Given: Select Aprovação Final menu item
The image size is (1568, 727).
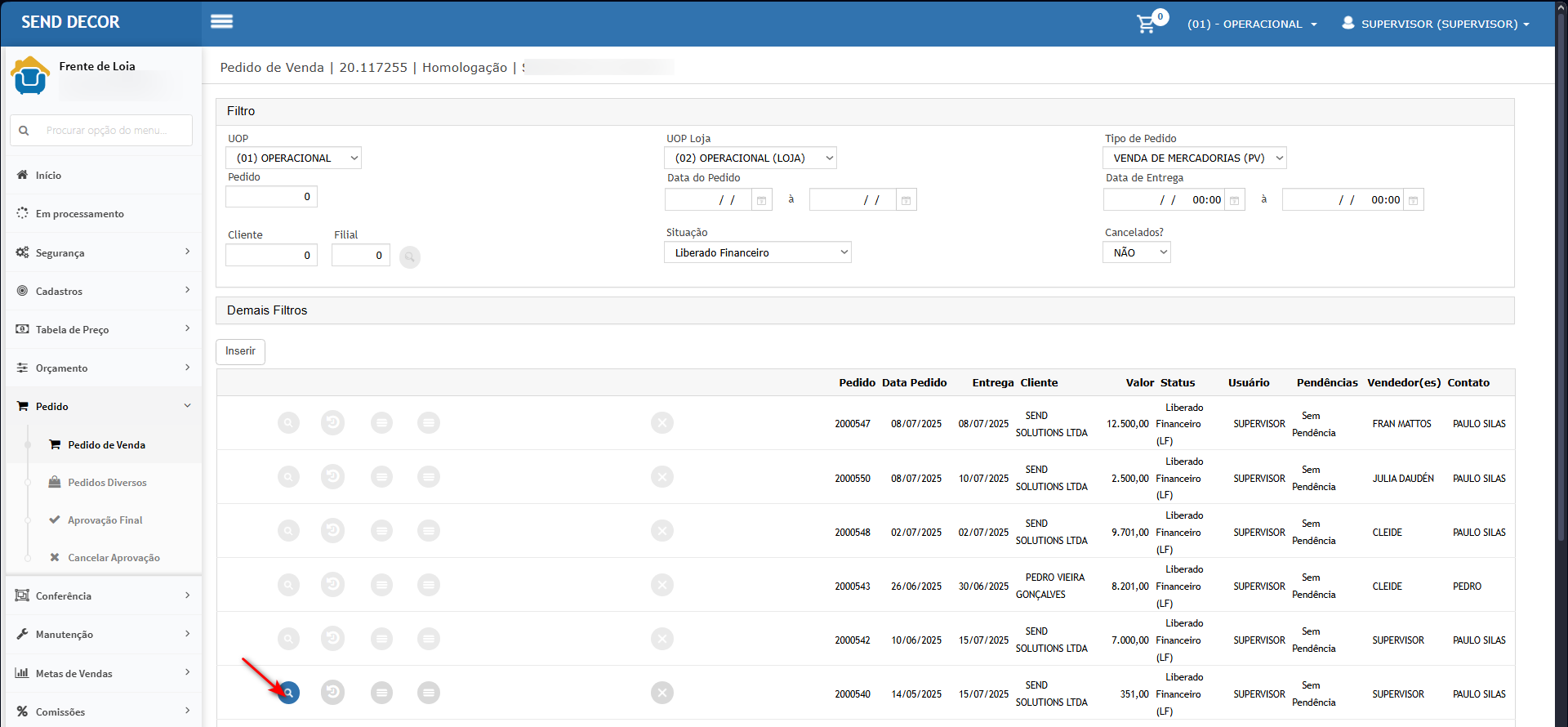Looking at the screenshot, I should click(x=105, y=520).
